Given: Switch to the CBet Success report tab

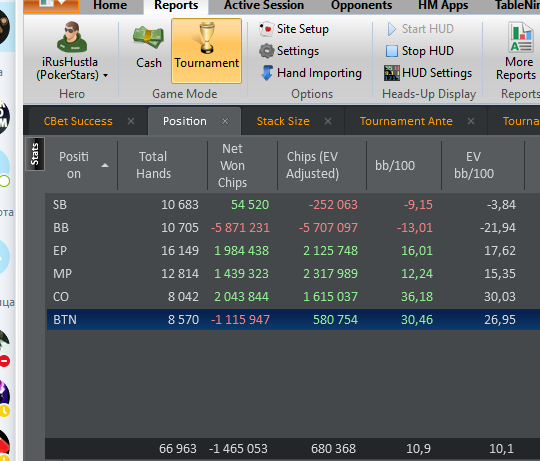Looking at the screenshot, I should tap(78, 121).
